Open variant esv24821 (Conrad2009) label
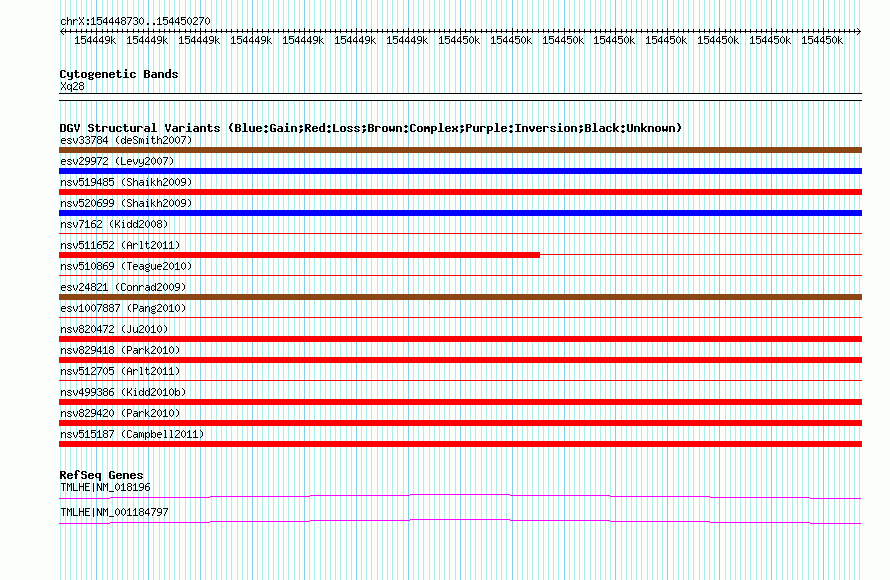This screenshot has height=580, width=890. pos(123,287)
